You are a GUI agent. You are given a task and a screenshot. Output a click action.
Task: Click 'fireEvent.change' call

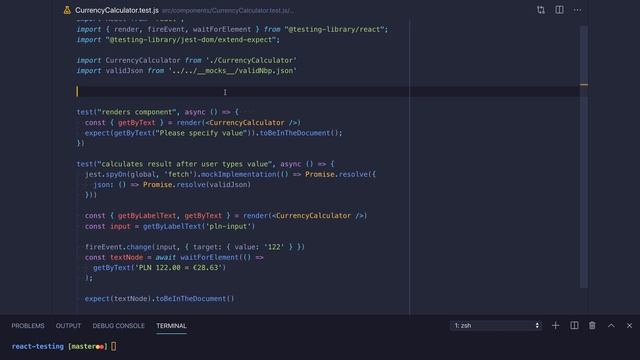(118, 247)
